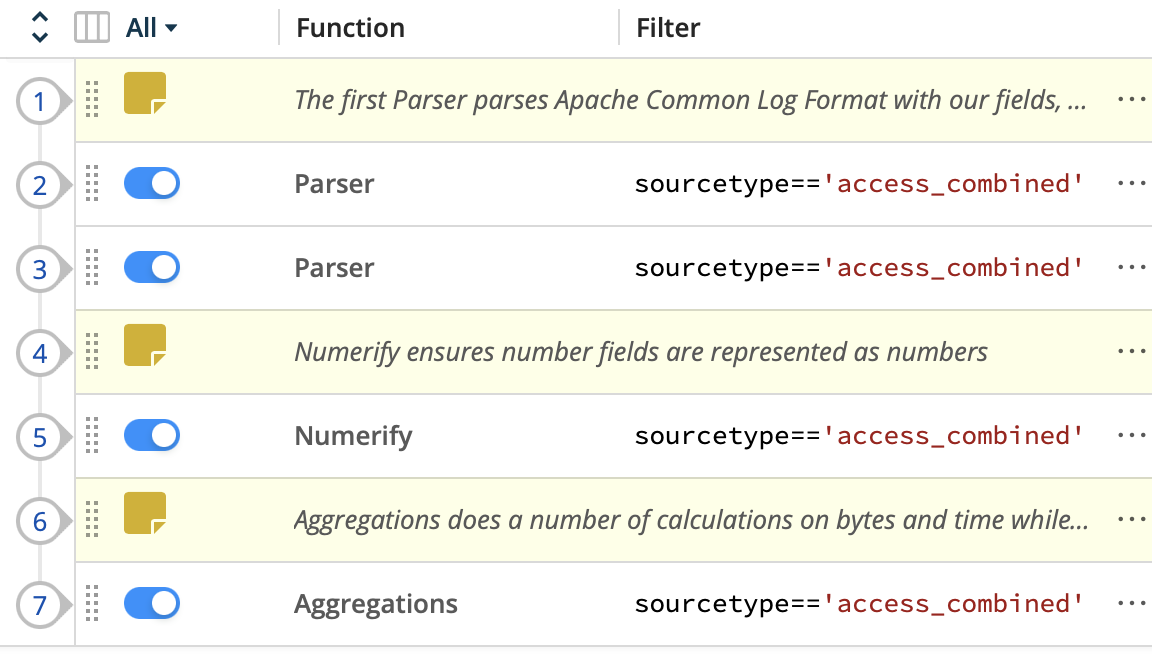Click the drag handle on the Aggregations row
The image size is (1152, 657).
click(x=92, y=604)
